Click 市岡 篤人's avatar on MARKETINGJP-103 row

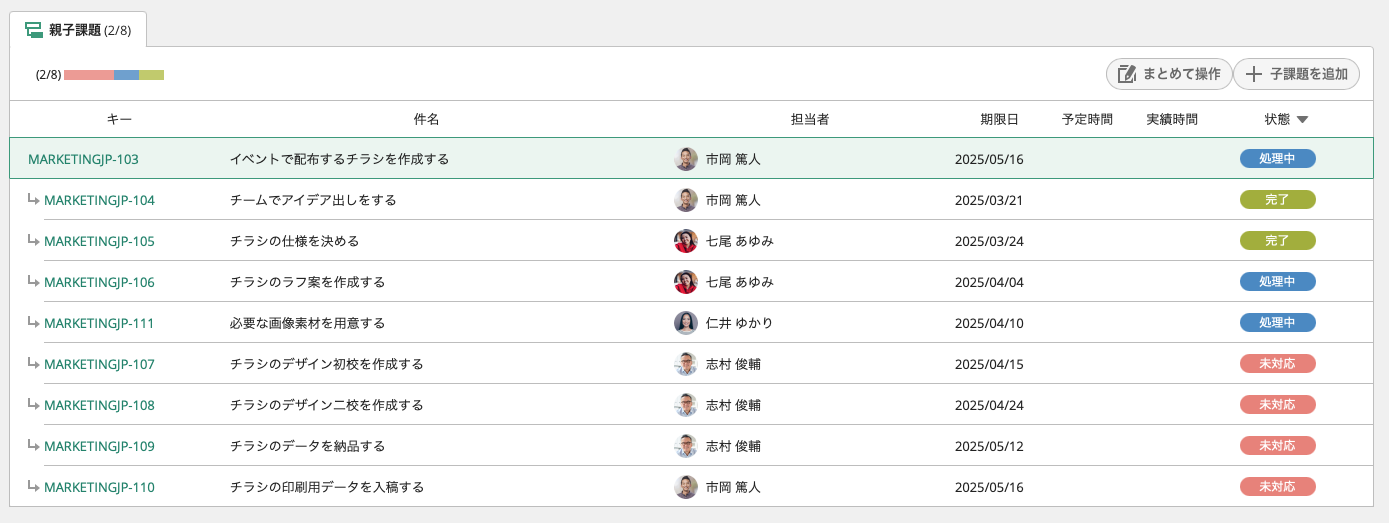point(686,159)
